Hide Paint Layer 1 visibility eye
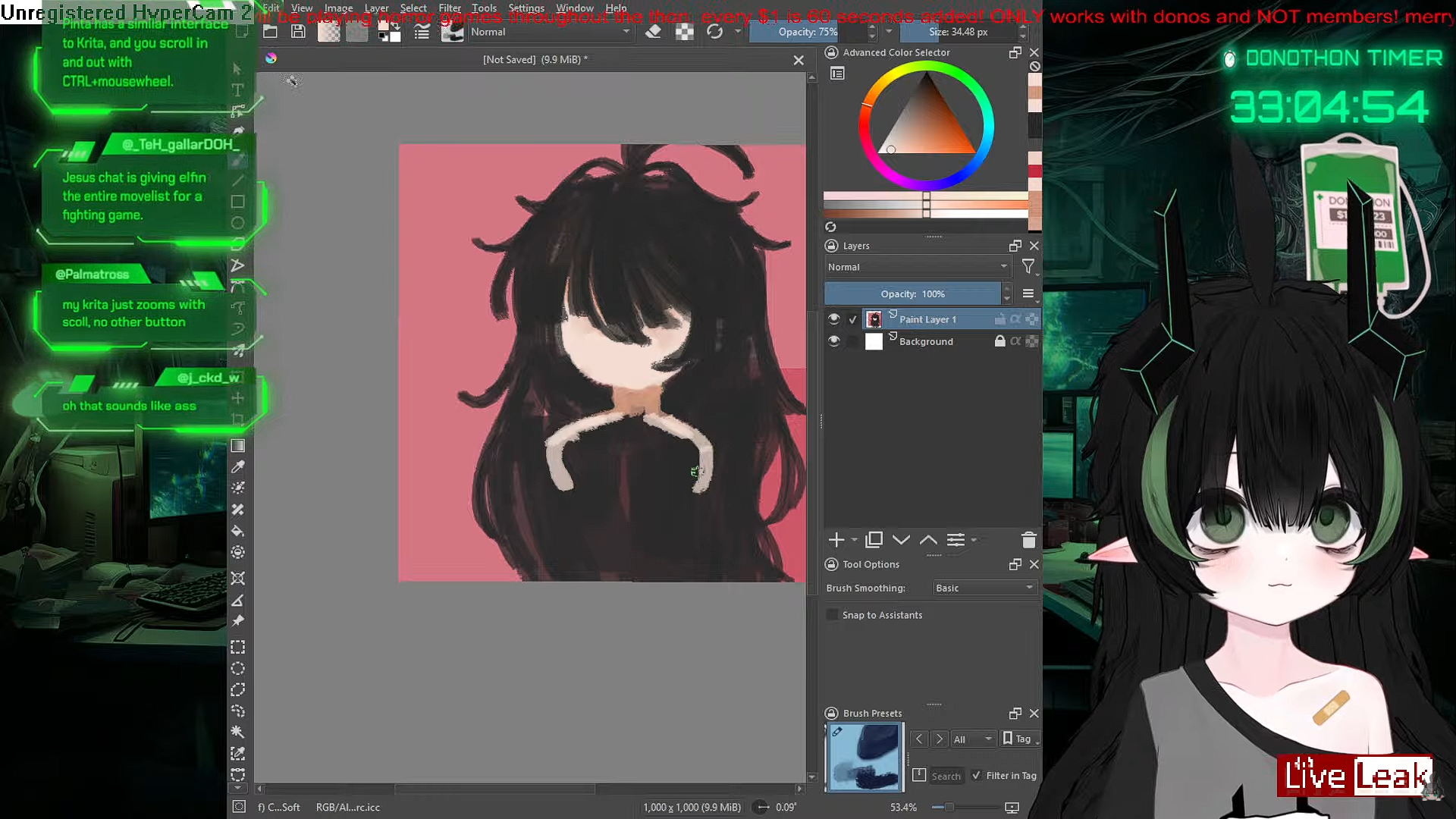The width and height of the screenshot is (1456, 819). (x=833, y=319)
